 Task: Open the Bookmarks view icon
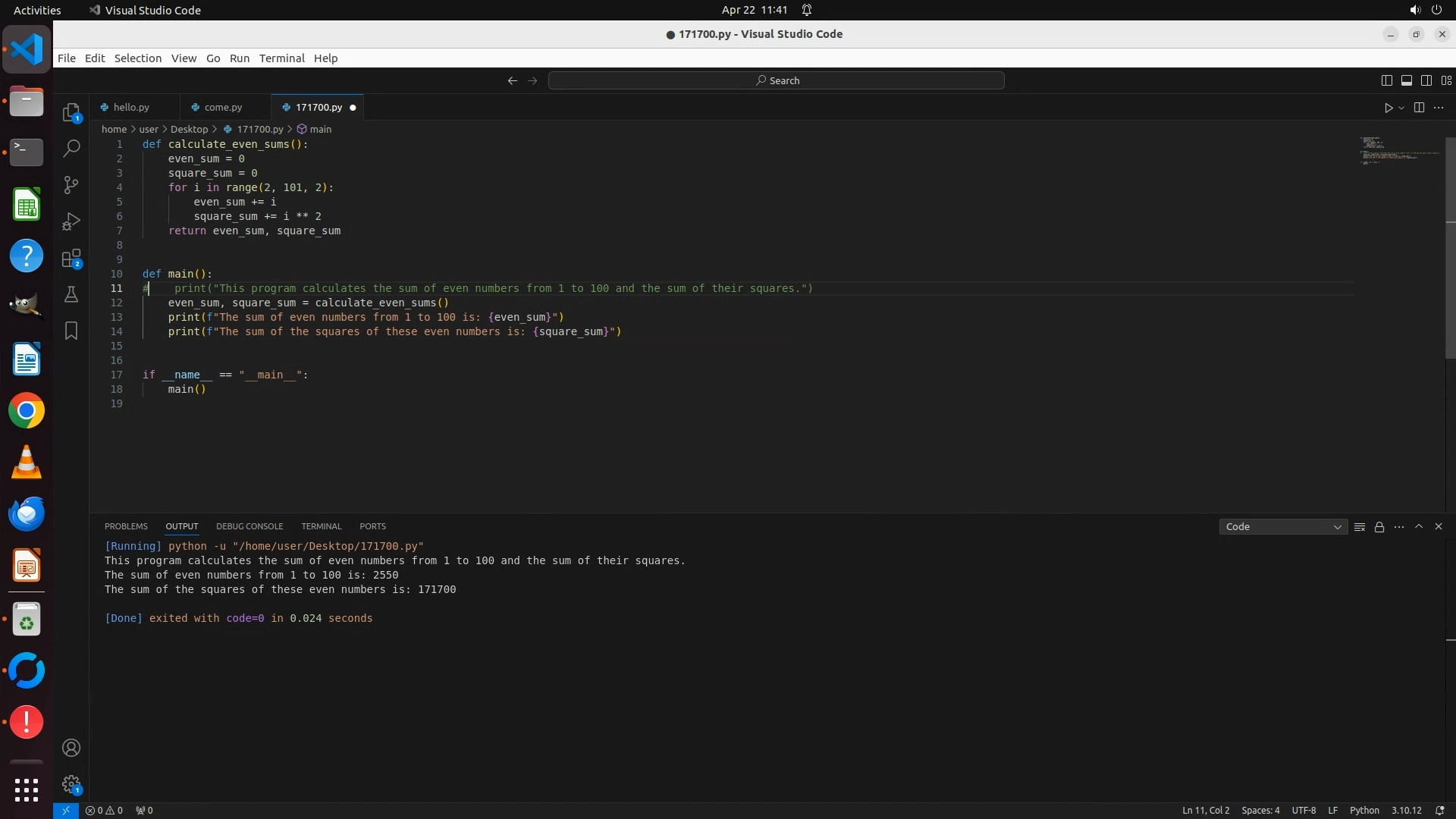click(x=71, y=331)
